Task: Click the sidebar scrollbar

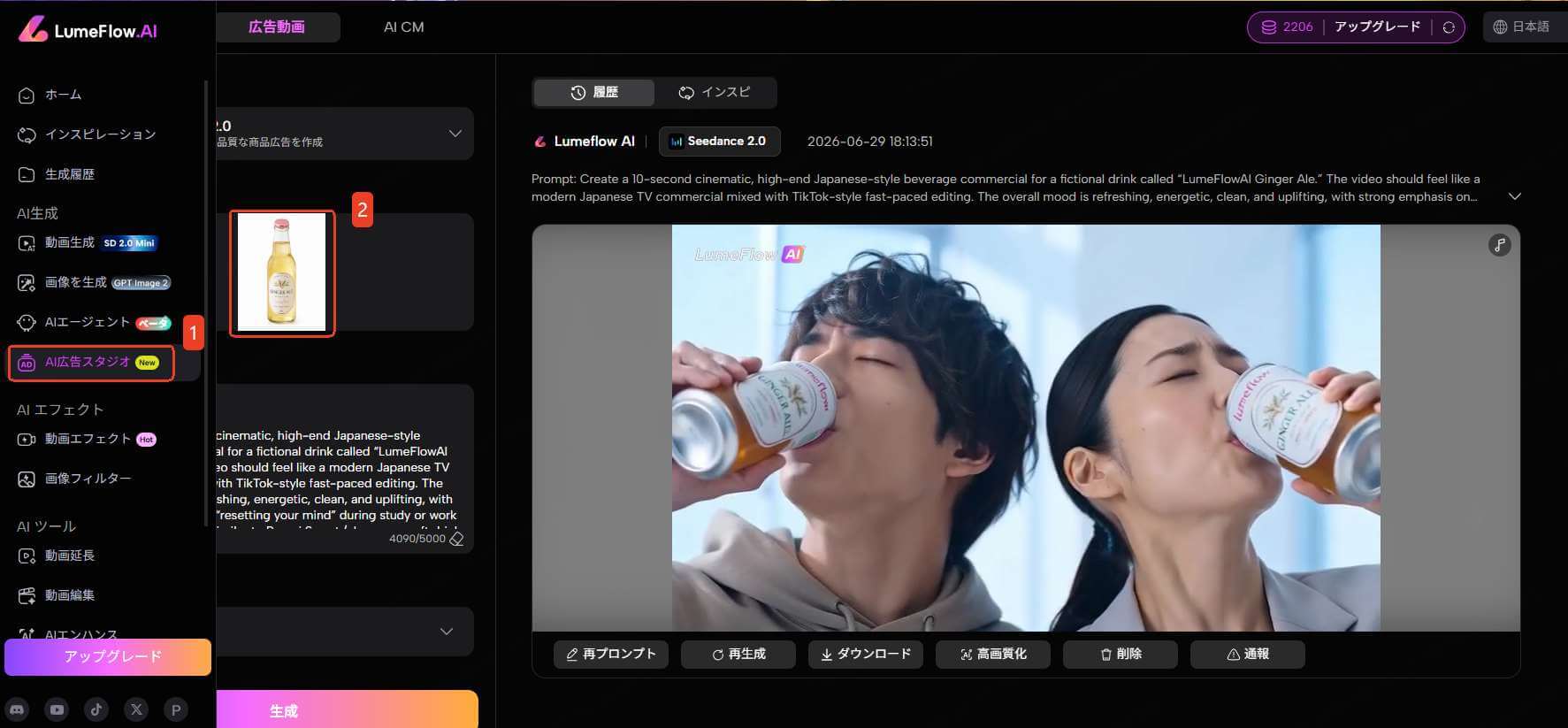Action: [206, 303]
